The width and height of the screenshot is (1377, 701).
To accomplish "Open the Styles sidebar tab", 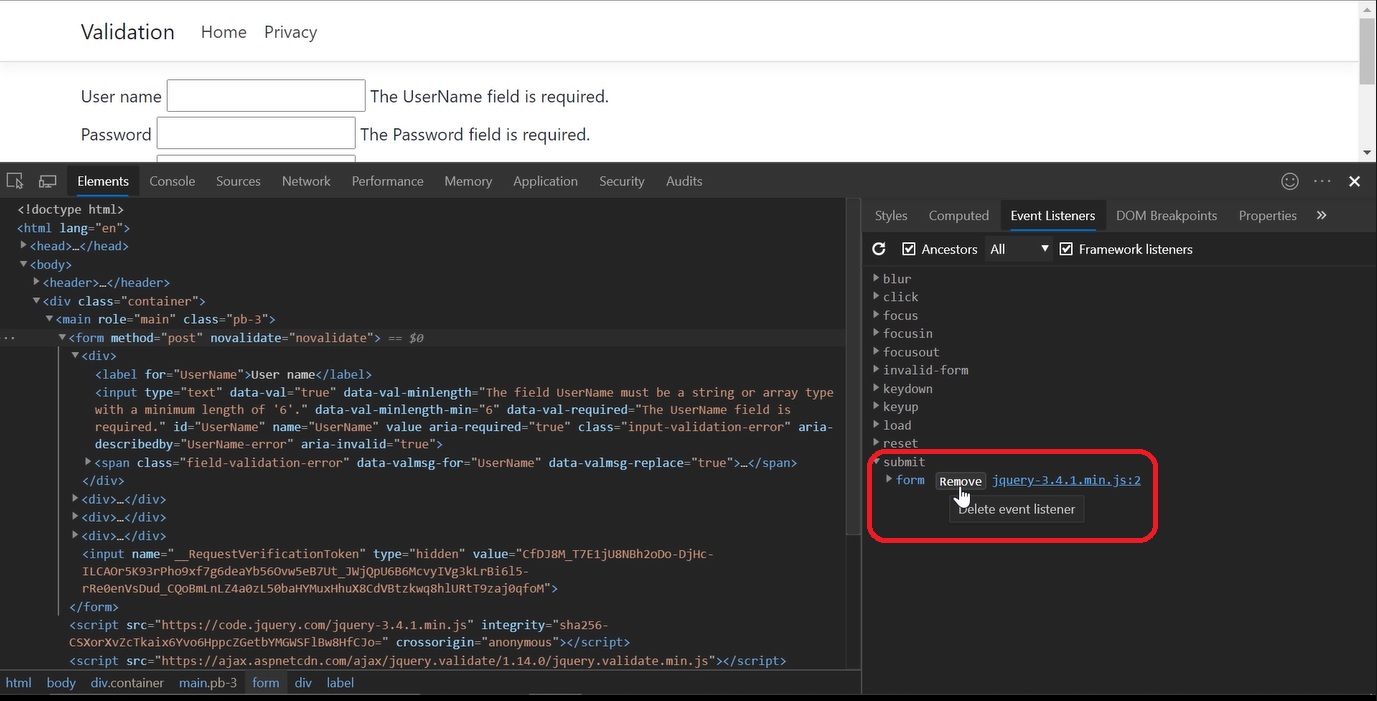I will (891, 215).
